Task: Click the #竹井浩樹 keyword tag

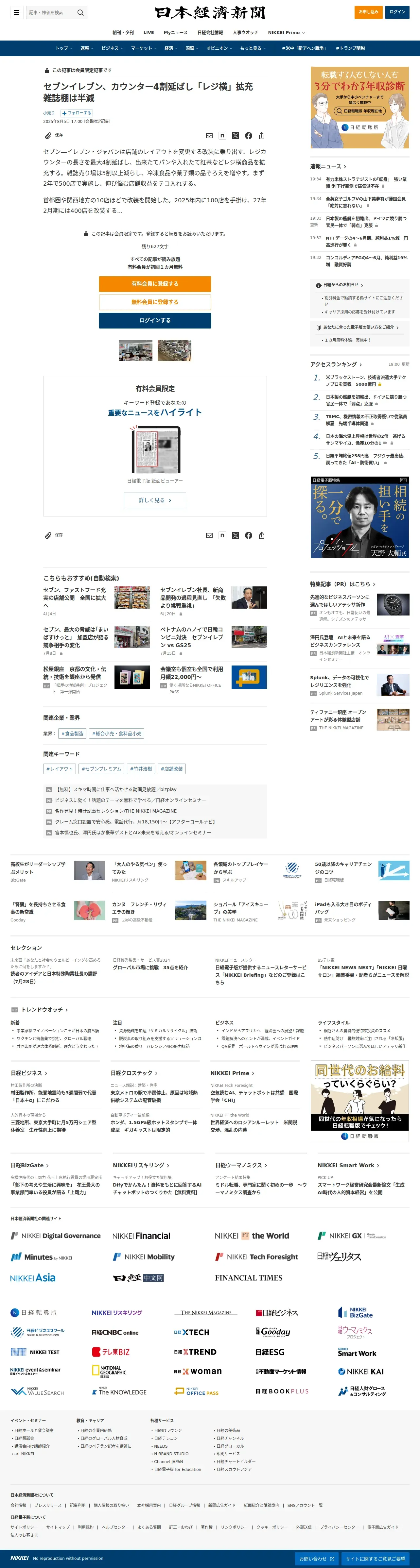Action: coord(141,769)
